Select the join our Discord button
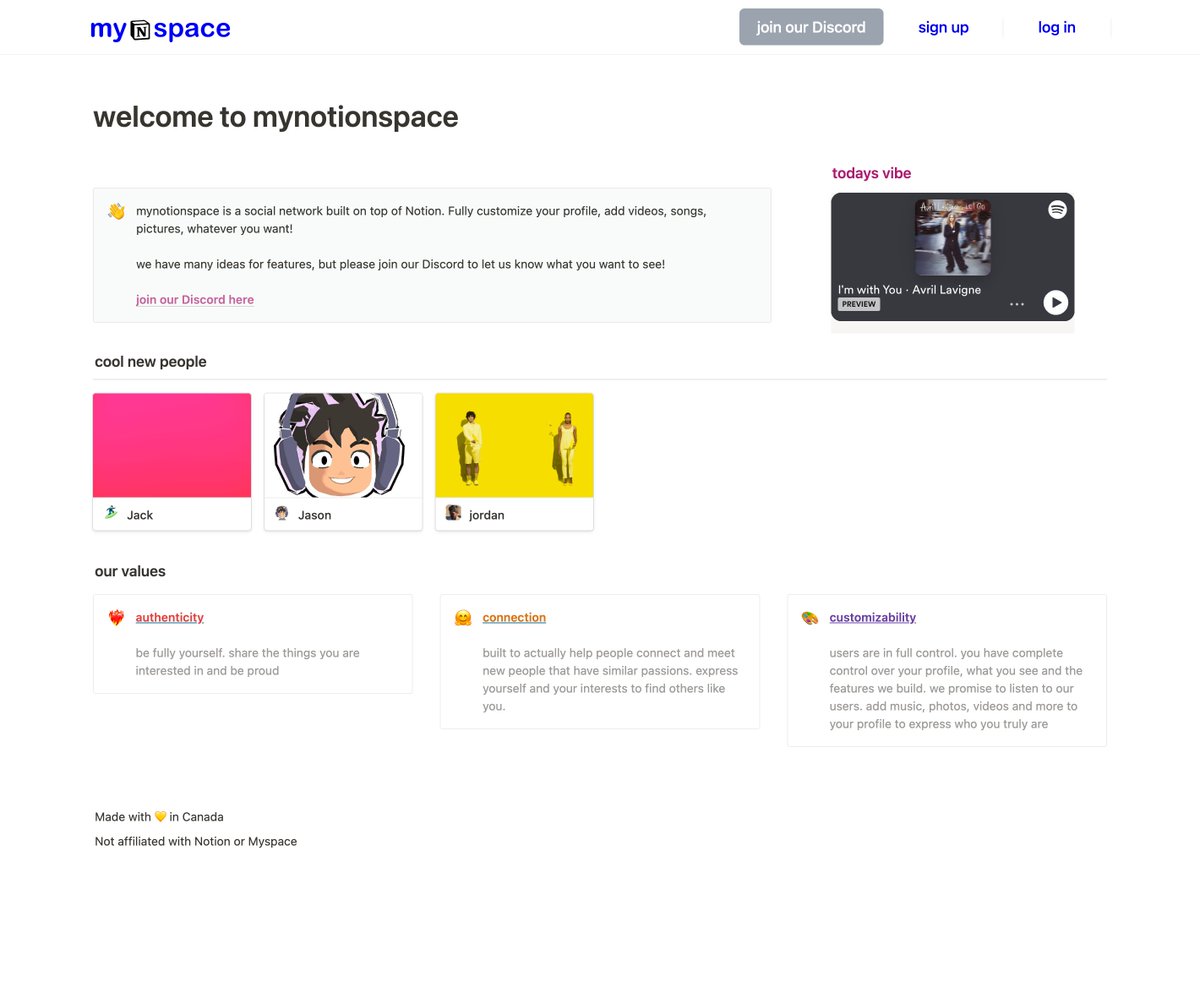This screenshot has width=1200, height=982. click(x=811, y=27)
